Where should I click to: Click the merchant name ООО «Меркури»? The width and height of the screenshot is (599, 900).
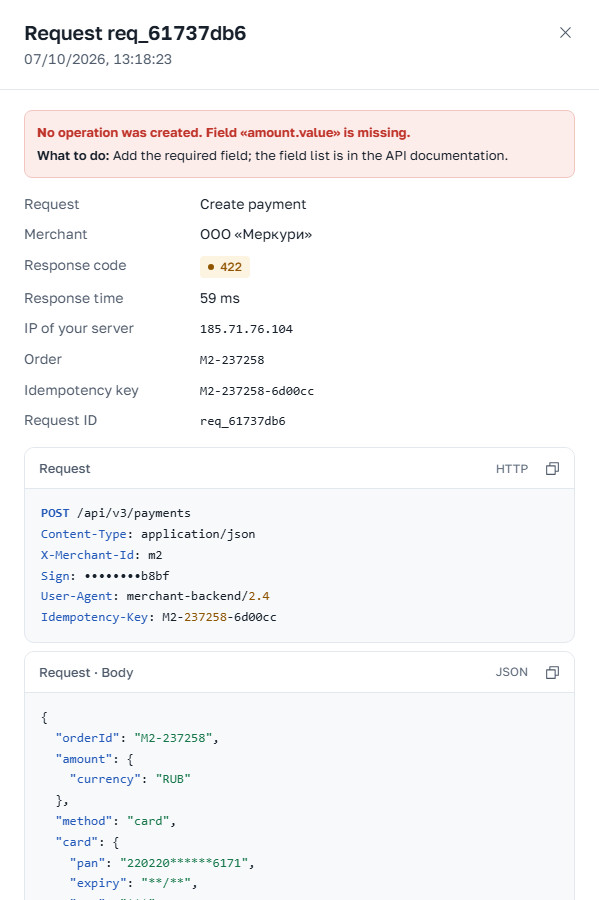point(256,234)
